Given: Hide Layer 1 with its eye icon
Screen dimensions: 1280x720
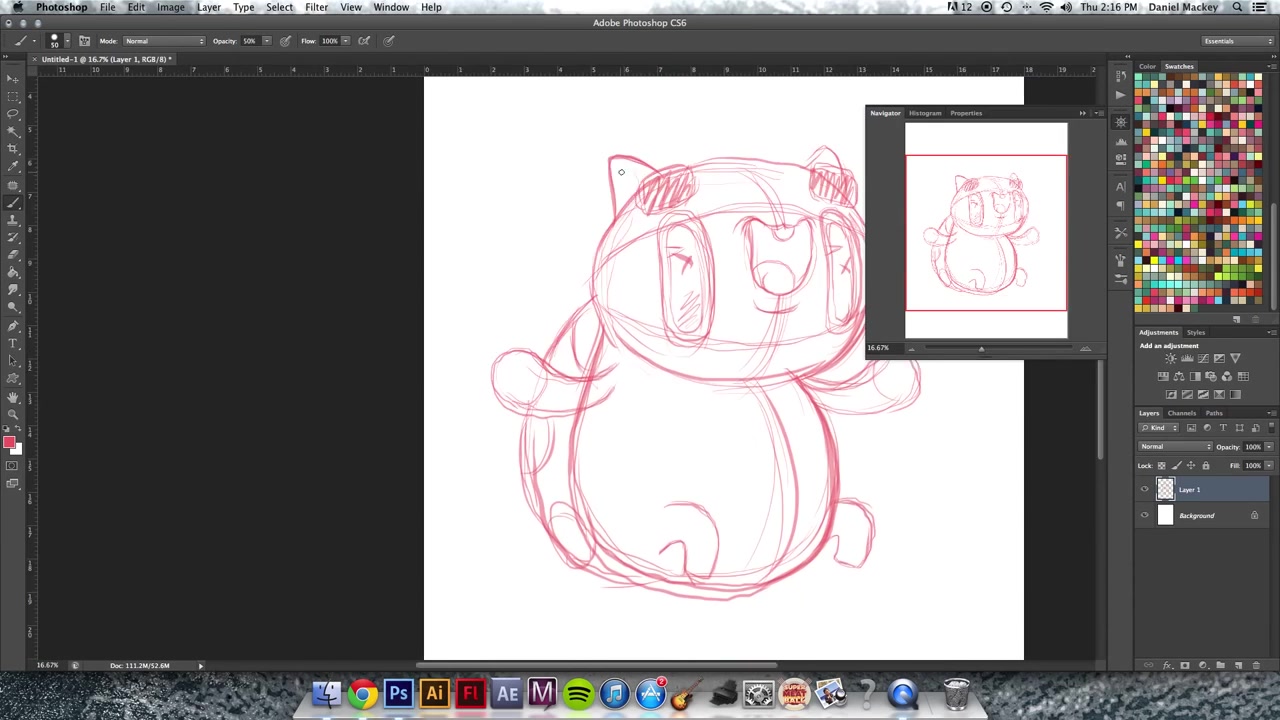Looking at the screenshot, I should coord(1144,489).
